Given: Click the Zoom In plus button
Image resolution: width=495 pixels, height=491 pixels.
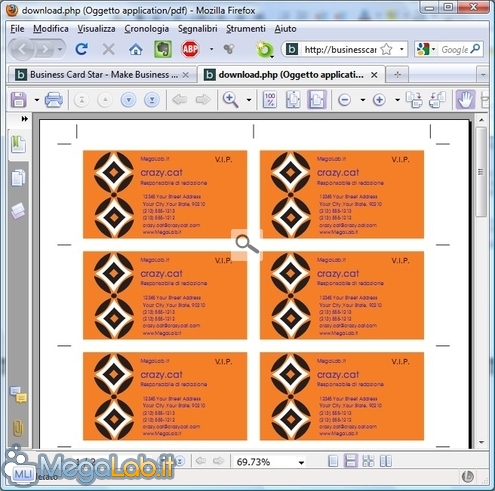Looking at the screenshot, I should point(379,100).
